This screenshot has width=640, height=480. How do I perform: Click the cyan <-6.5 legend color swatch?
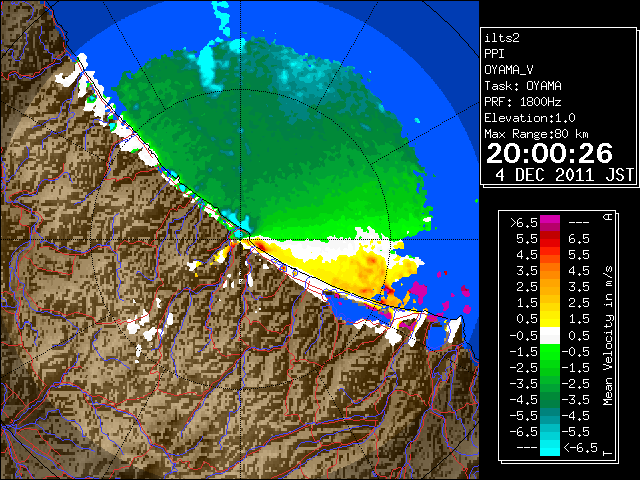(x=550, y=448)
